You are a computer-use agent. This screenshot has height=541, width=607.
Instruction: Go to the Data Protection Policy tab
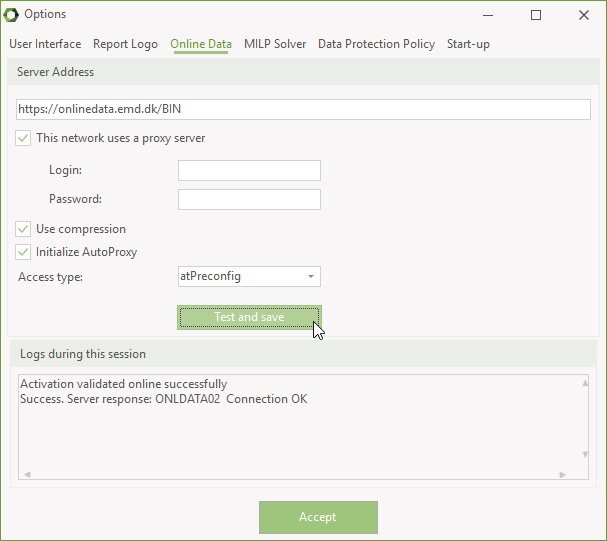tap(376, 44)
